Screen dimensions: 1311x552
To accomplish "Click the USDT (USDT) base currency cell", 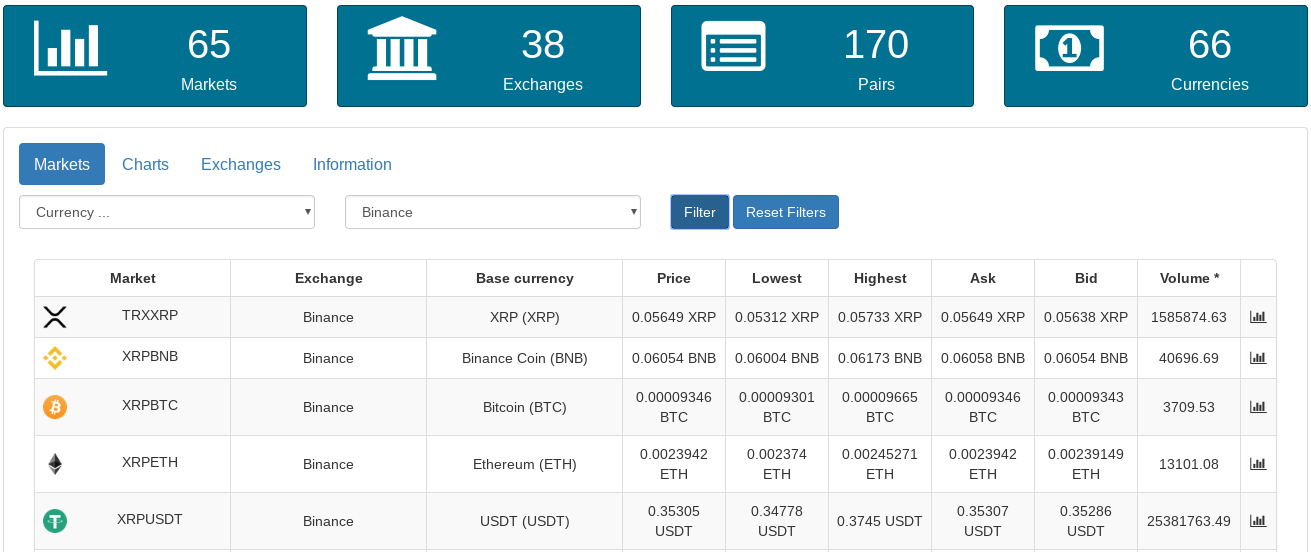I will (525, 521).
